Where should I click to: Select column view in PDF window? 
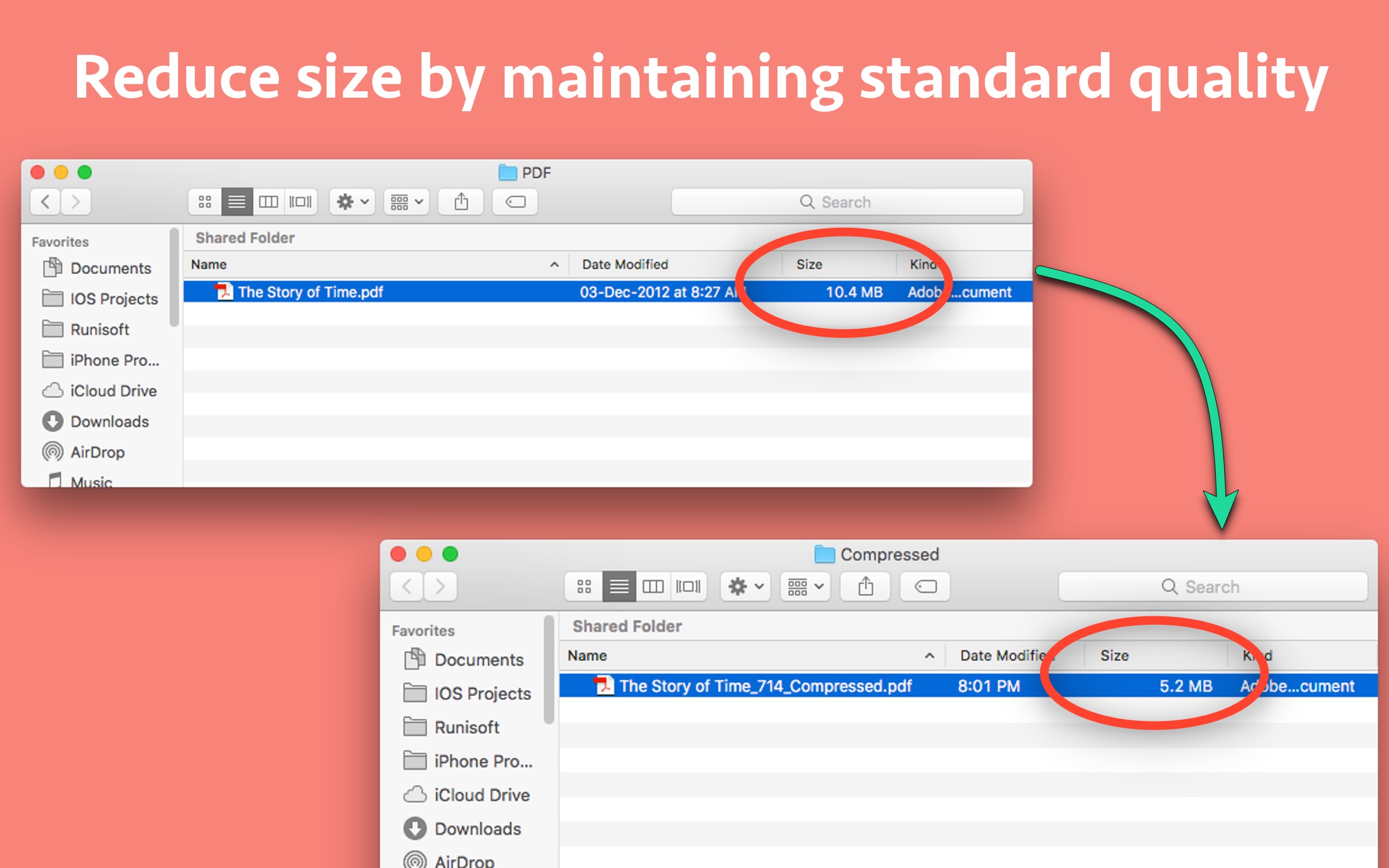(268, 202)
